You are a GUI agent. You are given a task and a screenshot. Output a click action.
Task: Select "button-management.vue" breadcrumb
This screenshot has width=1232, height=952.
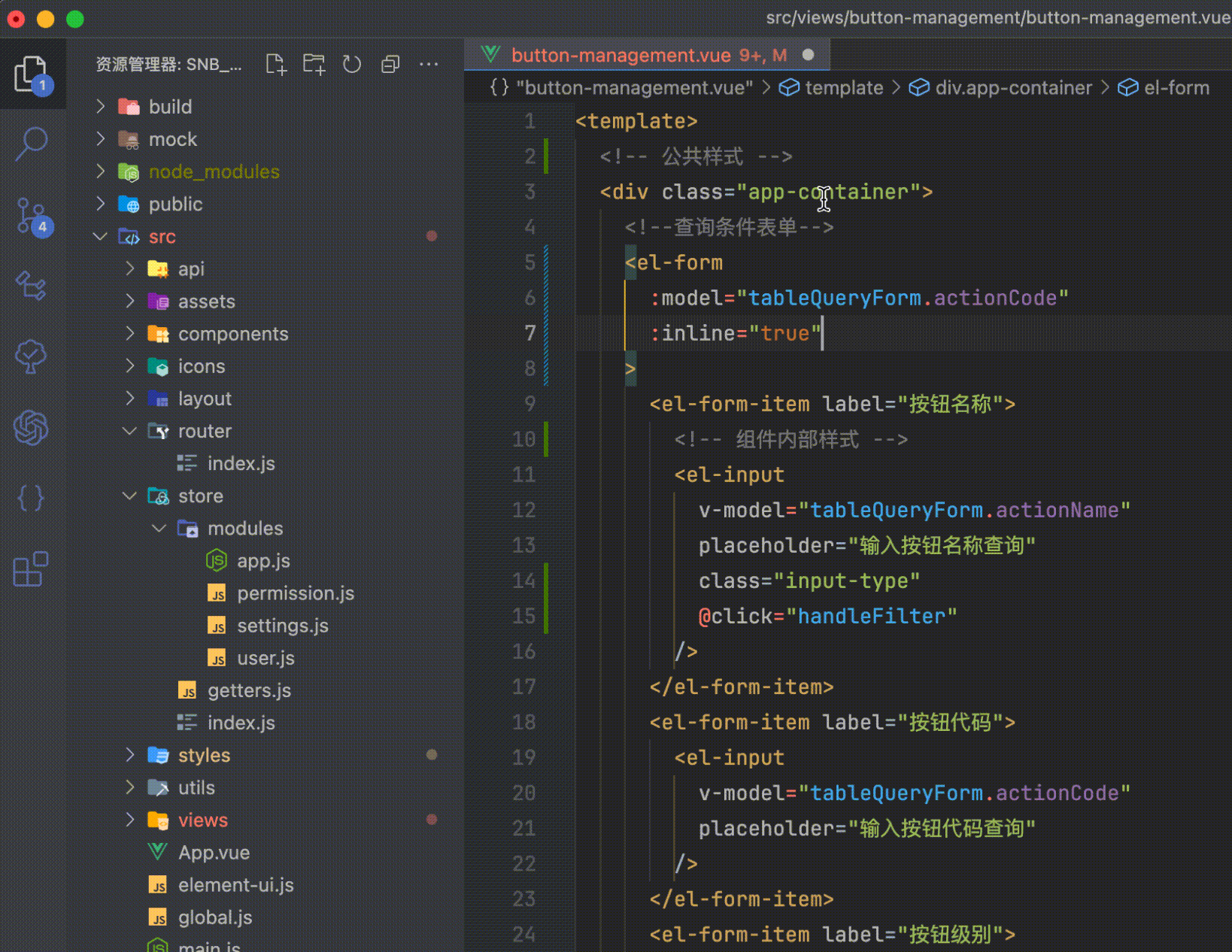[x=635, y=88]
